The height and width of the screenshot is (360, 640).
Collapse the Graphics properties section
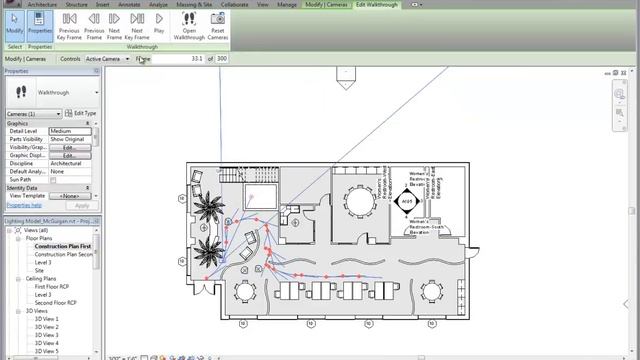[x=87, y=123]
